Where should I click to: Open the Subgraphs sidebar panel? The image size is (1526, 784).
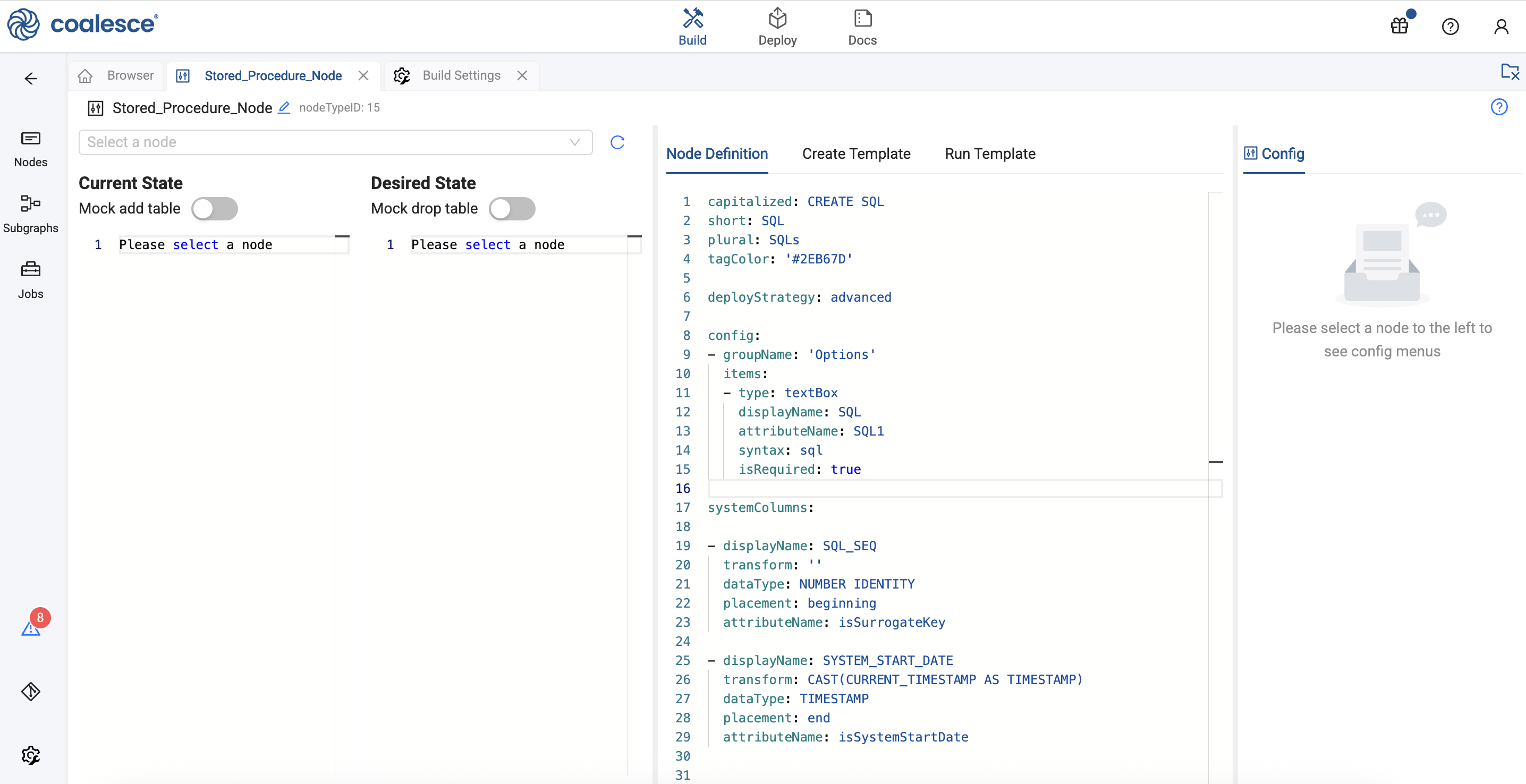click(31, 215)
